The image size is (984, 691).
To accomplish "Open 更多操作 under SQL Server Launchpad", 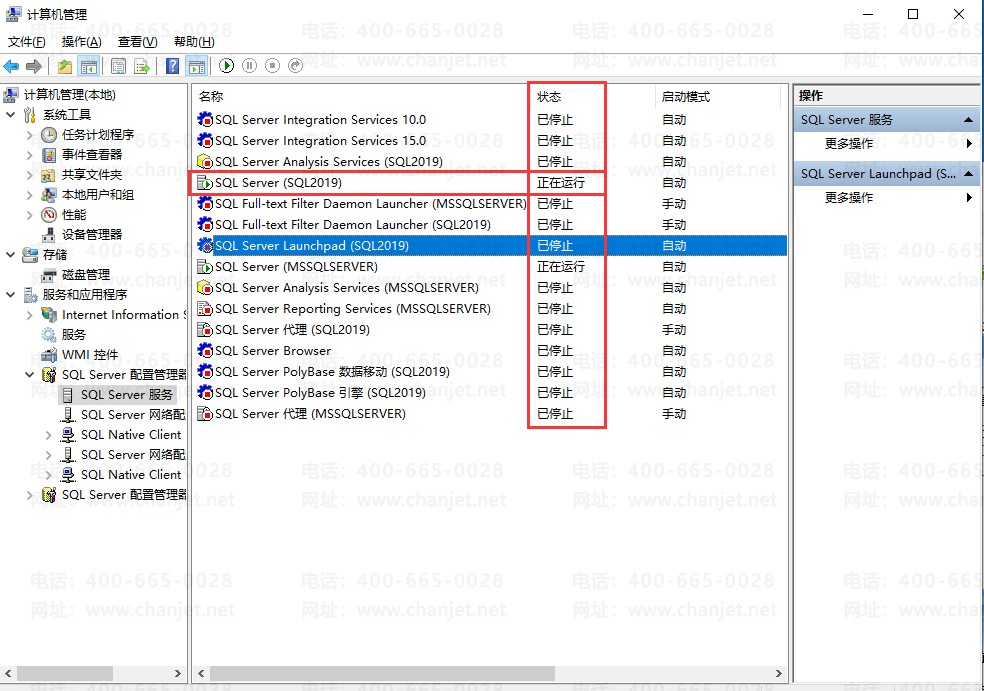I will [x=848, y=198].
